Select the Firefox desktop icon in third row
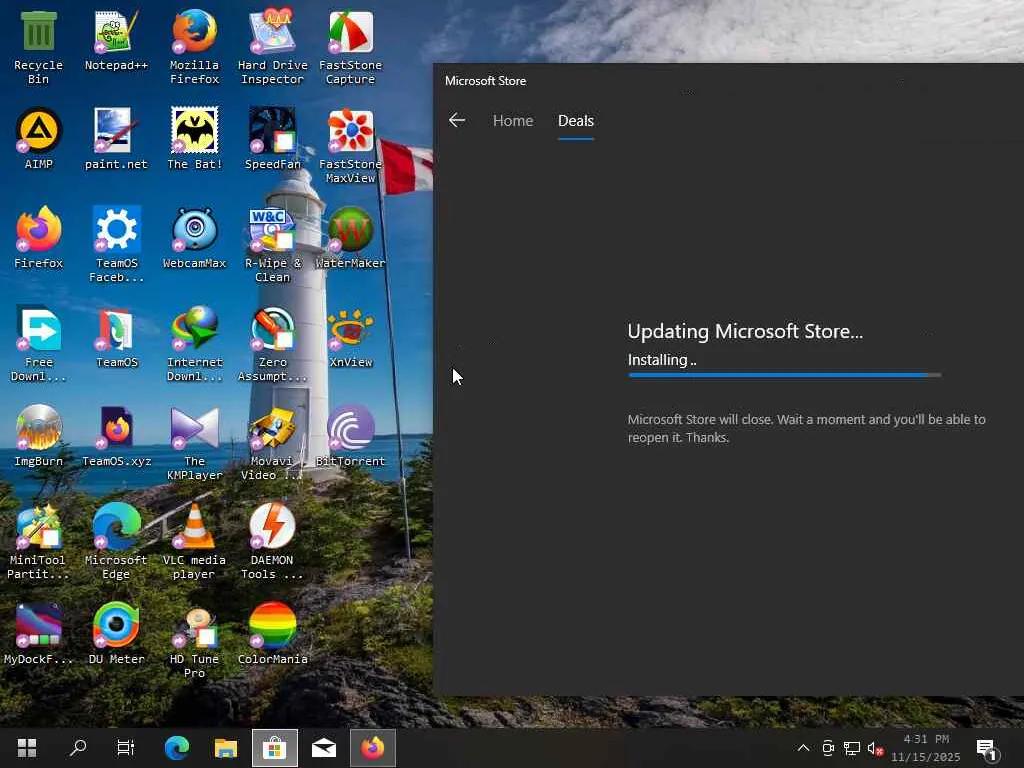This screenshot has width=1024, height=768. [x=39, y=238]
